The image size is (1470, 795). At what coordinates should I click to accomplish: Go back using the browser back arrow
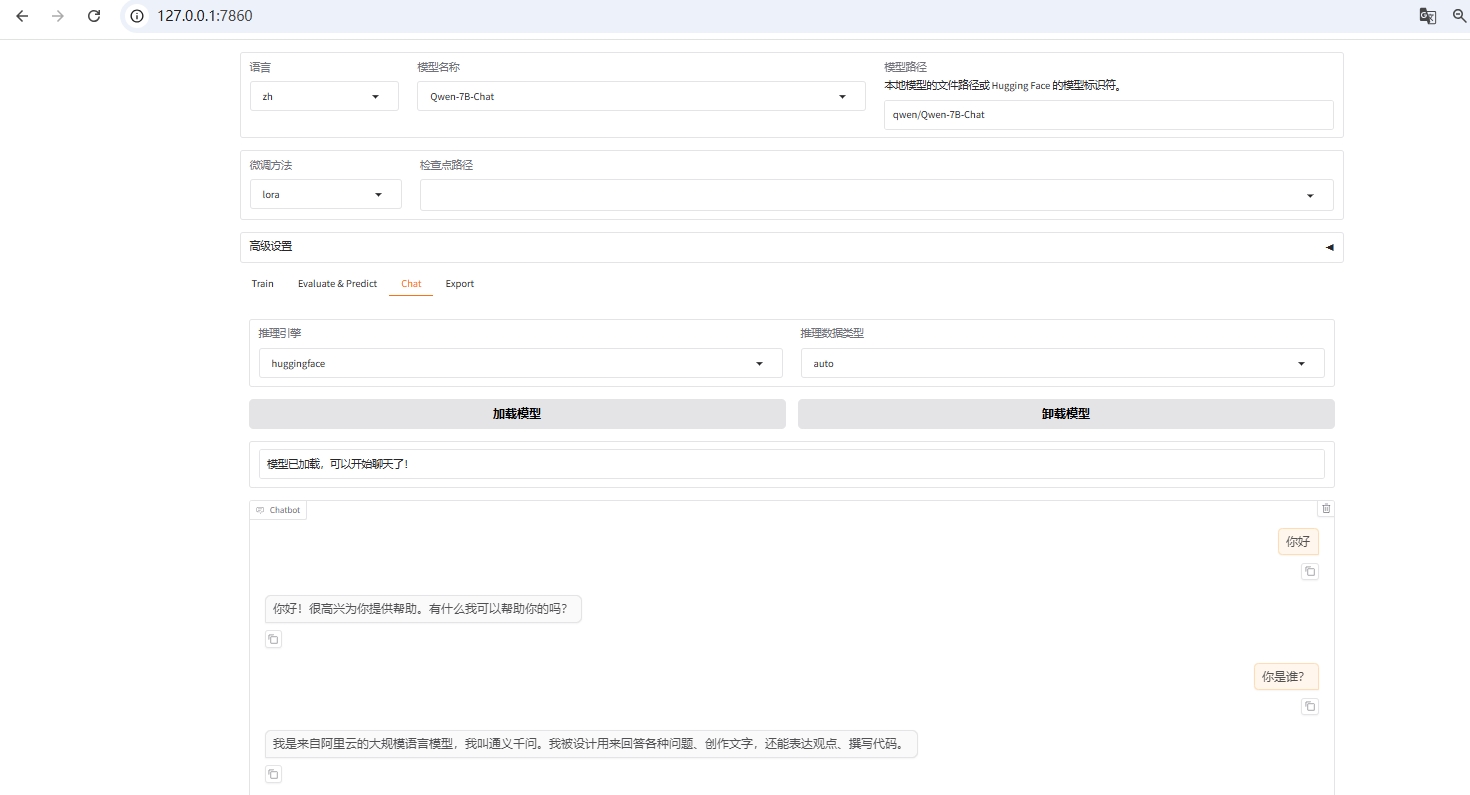tap(22, 16)
